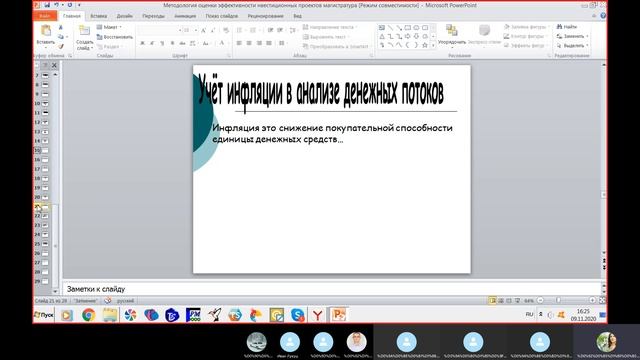This screenshot has height=360, width=640.
Task: Click Найти to find text
Action: click(x=567, y=27)
